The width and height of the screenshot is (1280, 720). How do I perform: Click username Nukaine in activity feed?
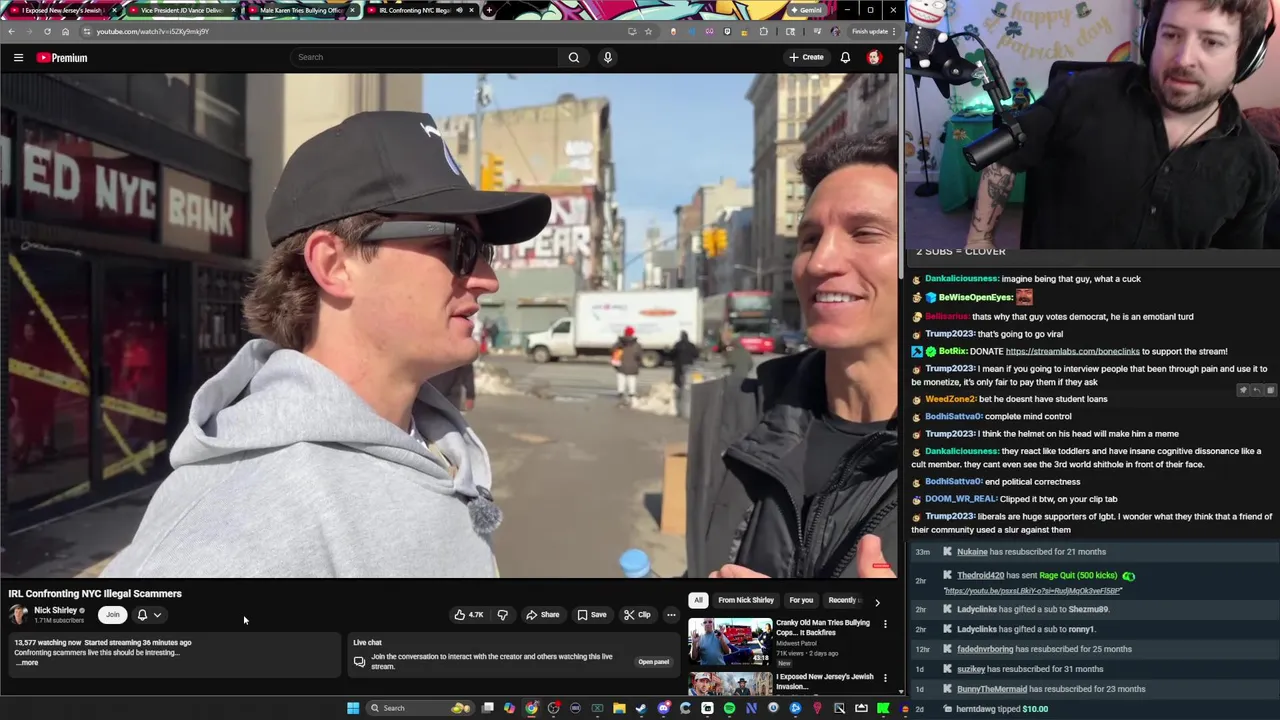point(972,552)
